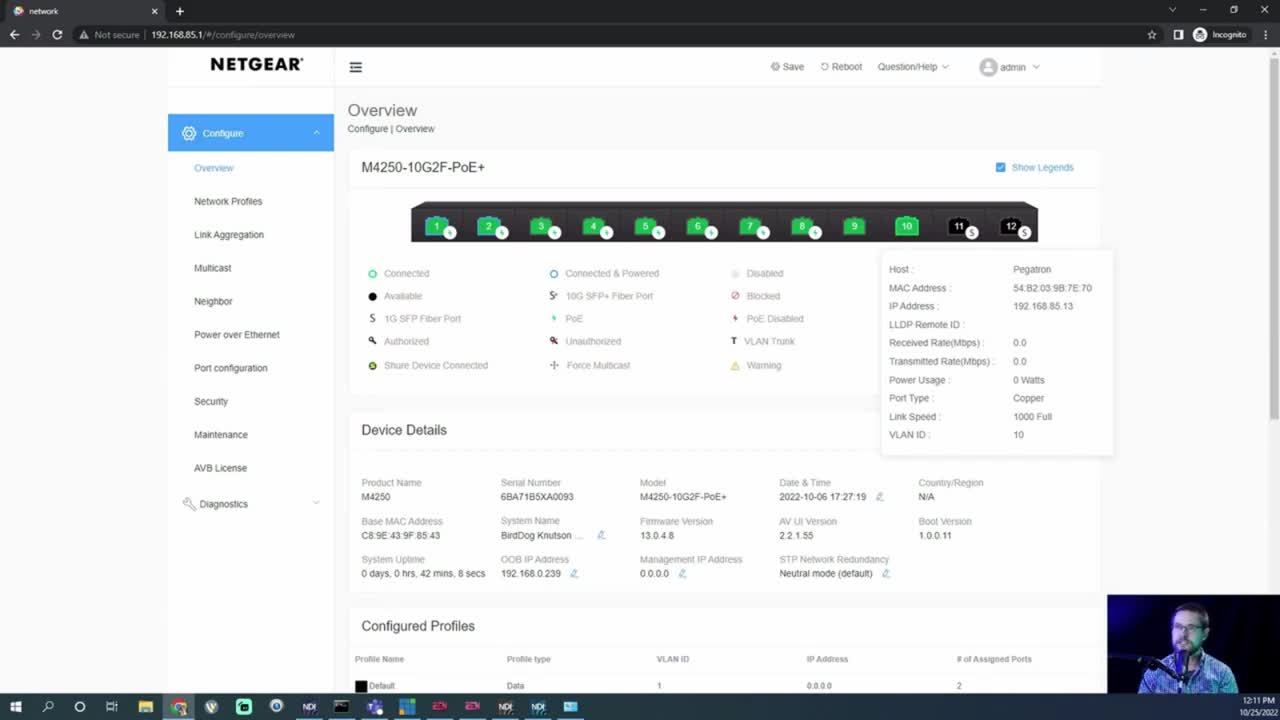Select switch port 10

906,226
